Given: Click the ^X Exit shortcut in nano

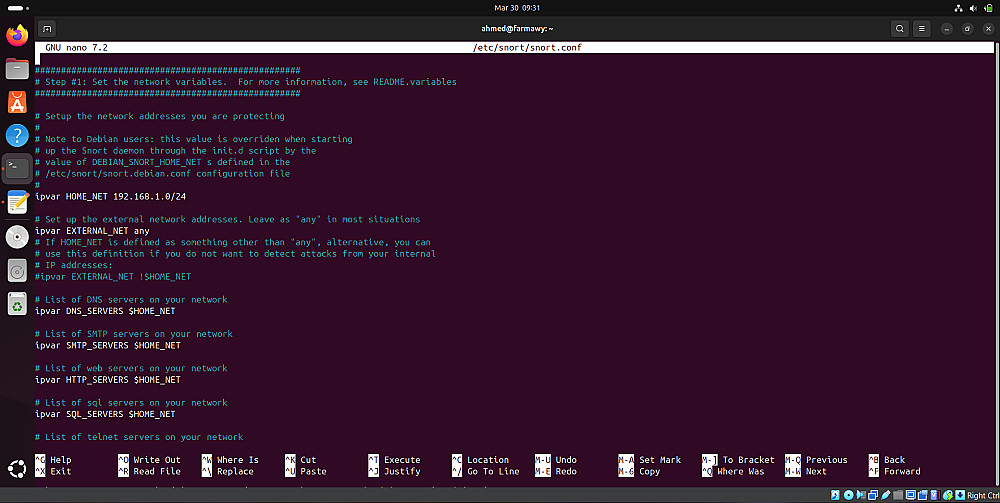Looking at the screenshot, I should [x=53, y=471].
